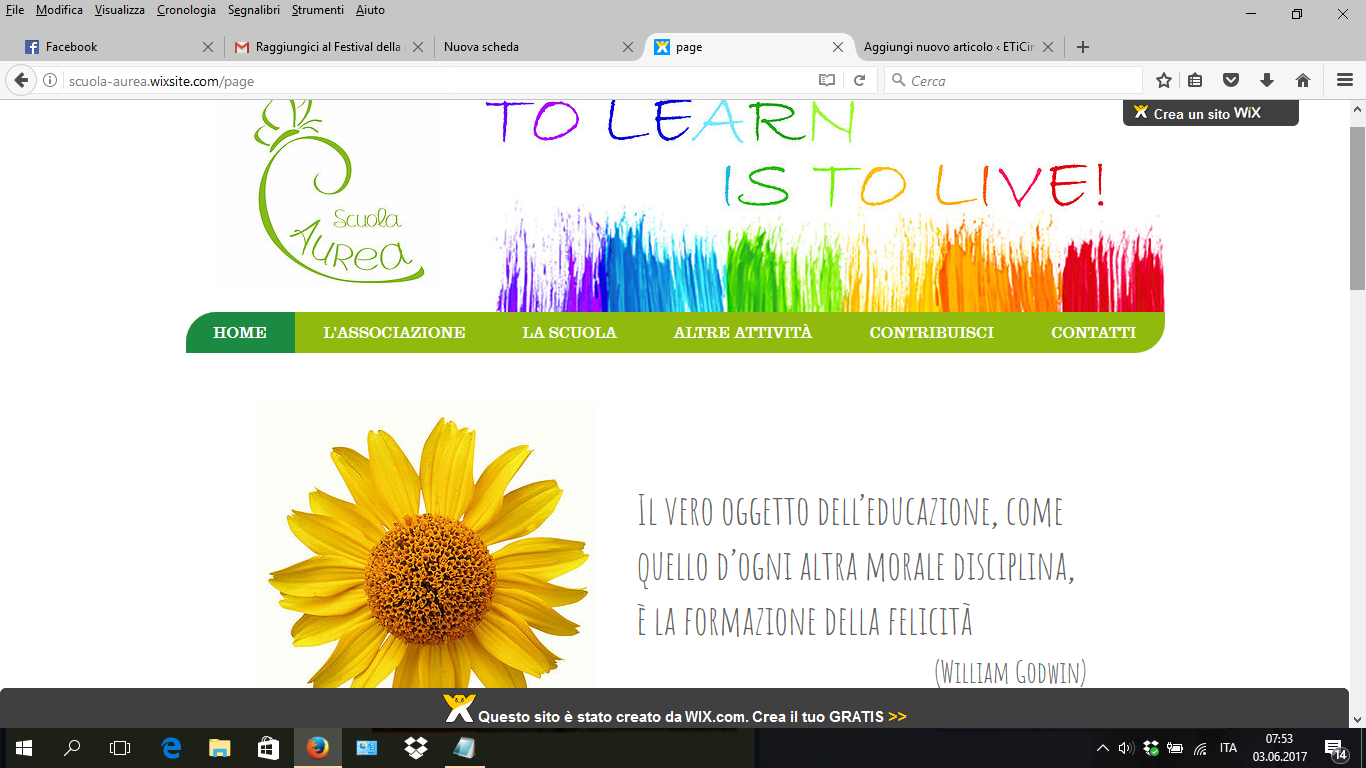
Task: Open the File menu
Action: coord(15,10)
